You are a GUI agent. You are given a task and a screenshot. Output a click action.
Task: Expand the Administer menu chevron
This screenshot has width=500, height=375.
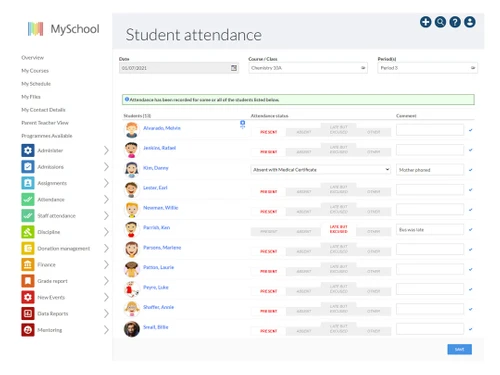106,150
